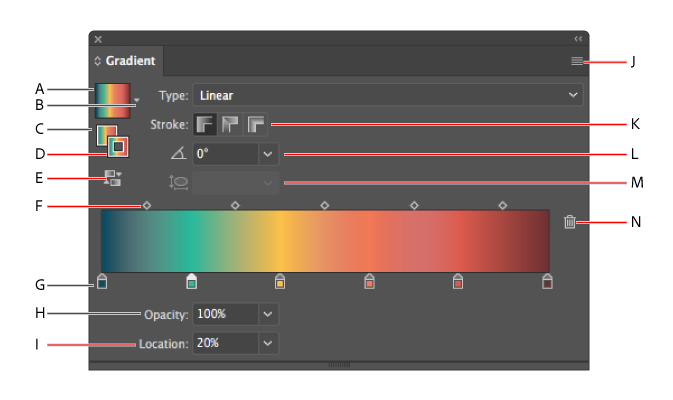Expand the Opacity dropdown arrow
The height and width of the screenshot is (400, 673).
click(x=268, y=313)
